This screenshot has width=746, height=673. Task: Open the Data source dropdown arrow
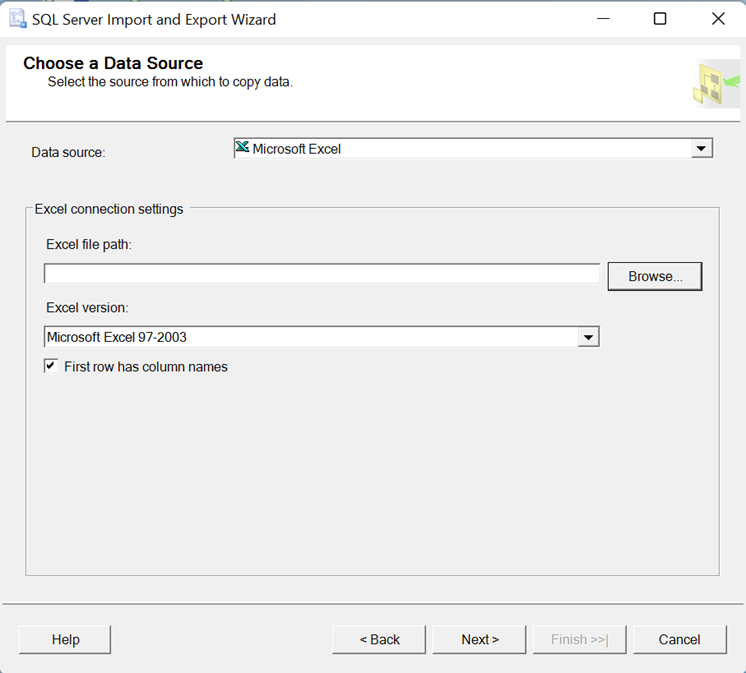[701, 148]
